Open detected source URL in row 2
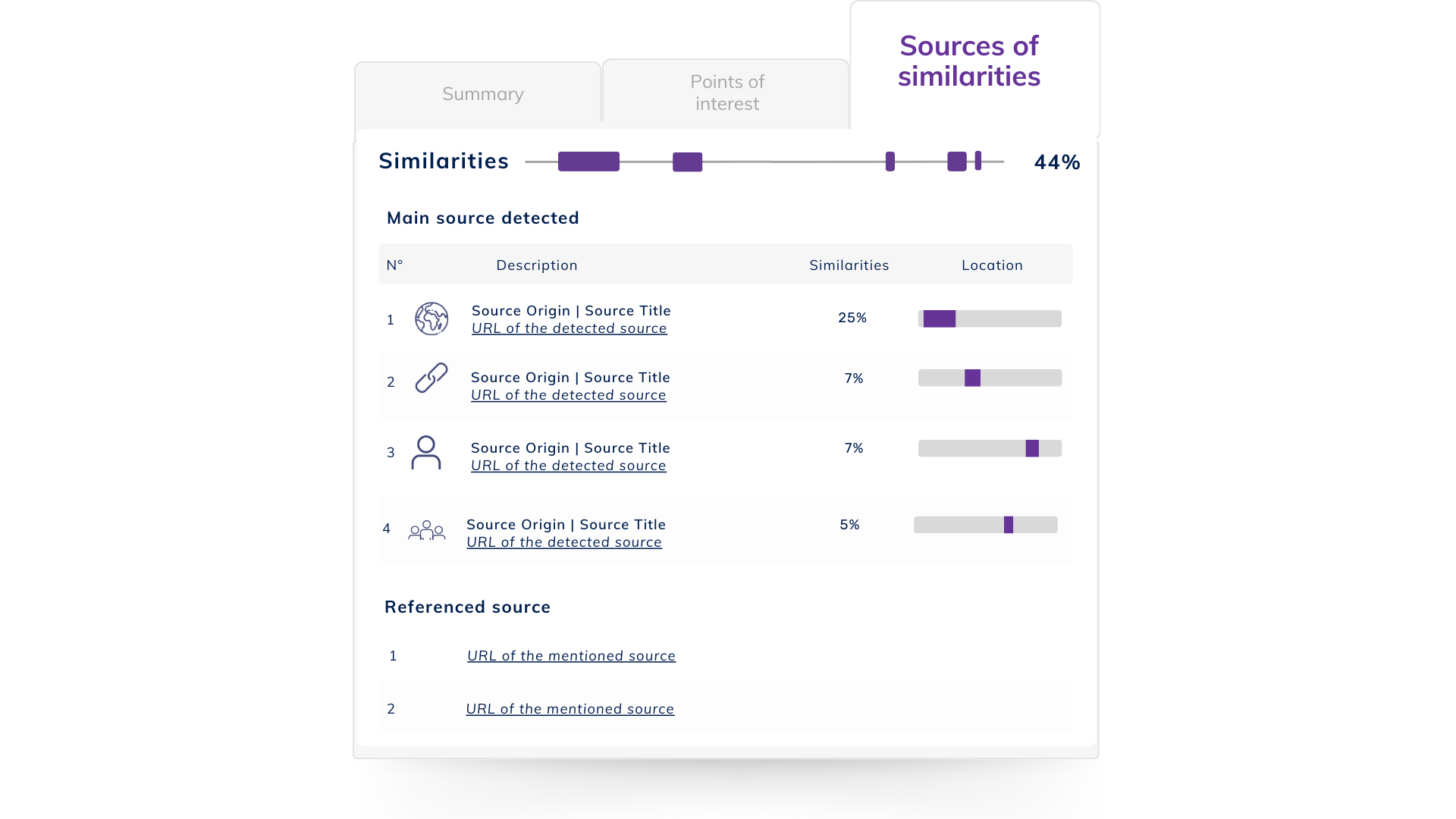This screenshot has width=1456, height=819. click(x=569, y=395)
